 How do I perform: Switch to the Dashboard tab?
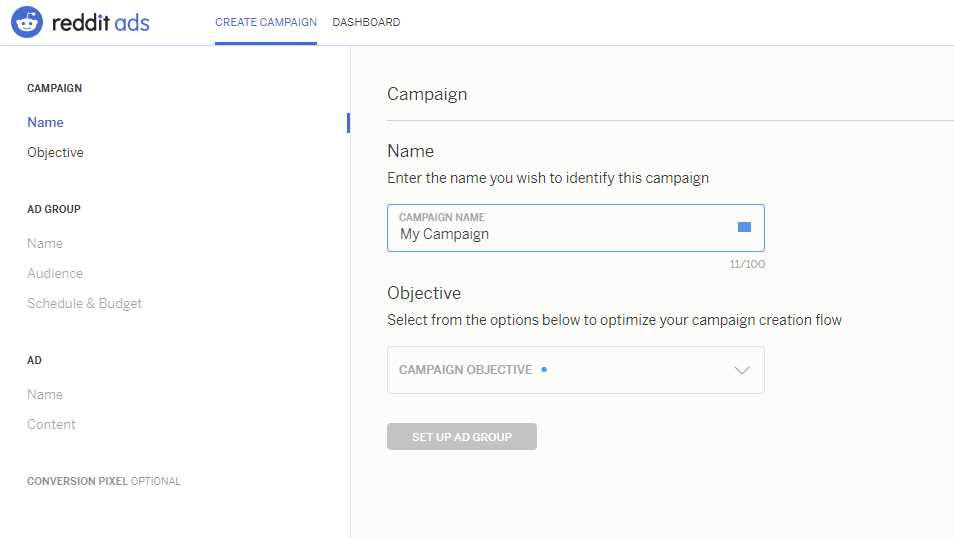pyautogui.click(x=366, y=23)
